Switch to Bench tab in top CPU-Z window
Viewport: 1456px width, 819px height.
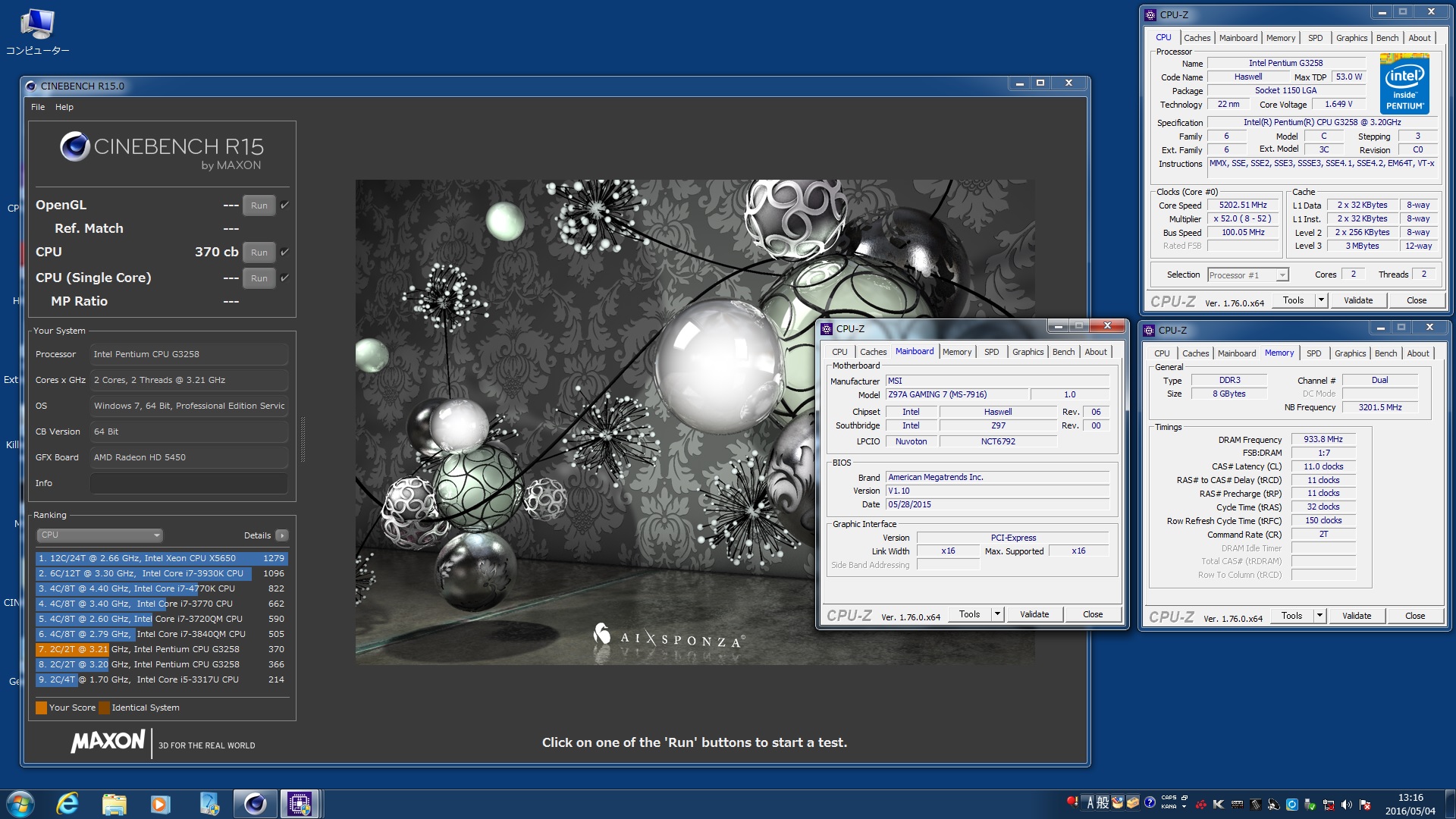1387,38
